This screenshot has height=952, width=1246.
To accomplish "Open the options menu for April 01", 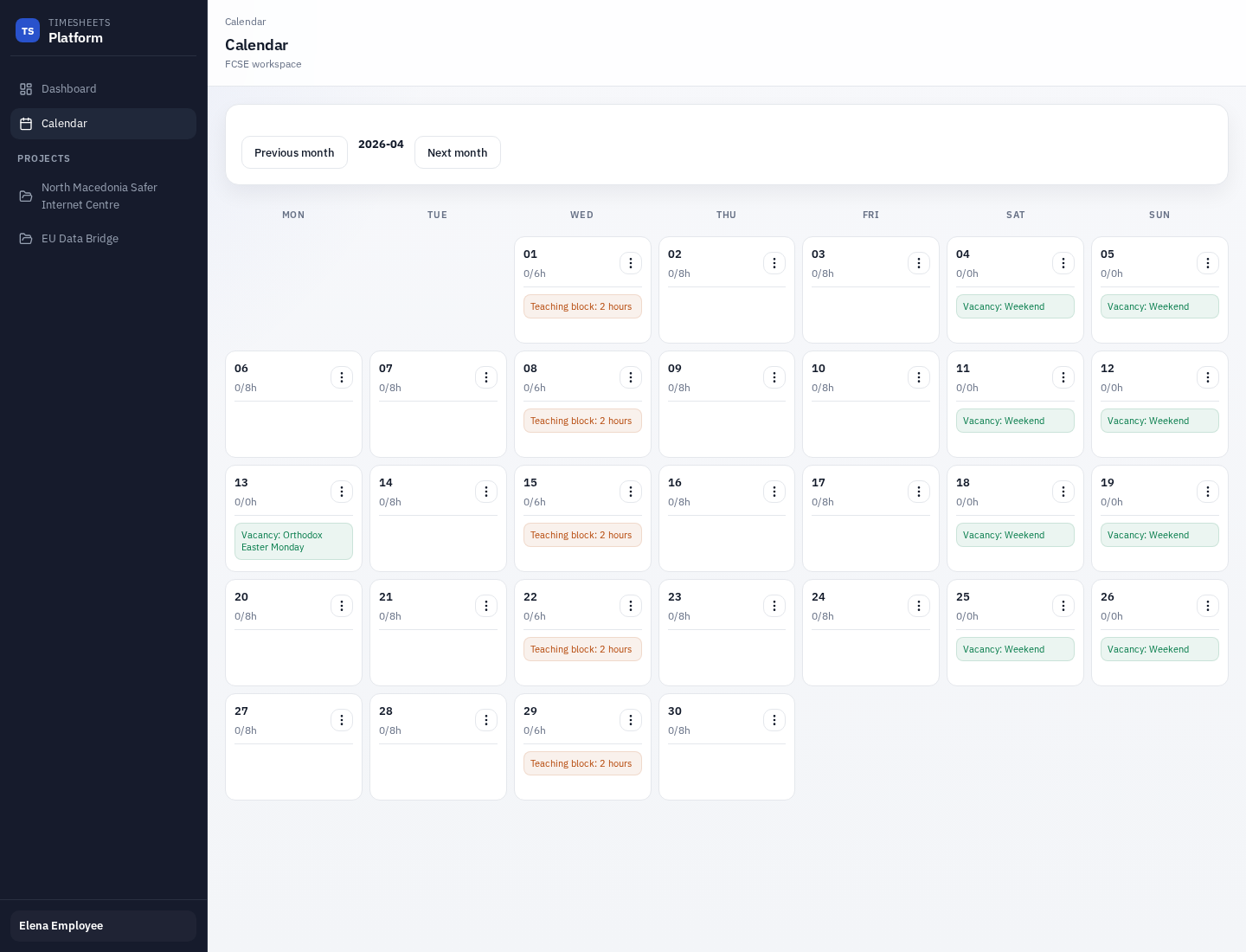I will (631, 263).
